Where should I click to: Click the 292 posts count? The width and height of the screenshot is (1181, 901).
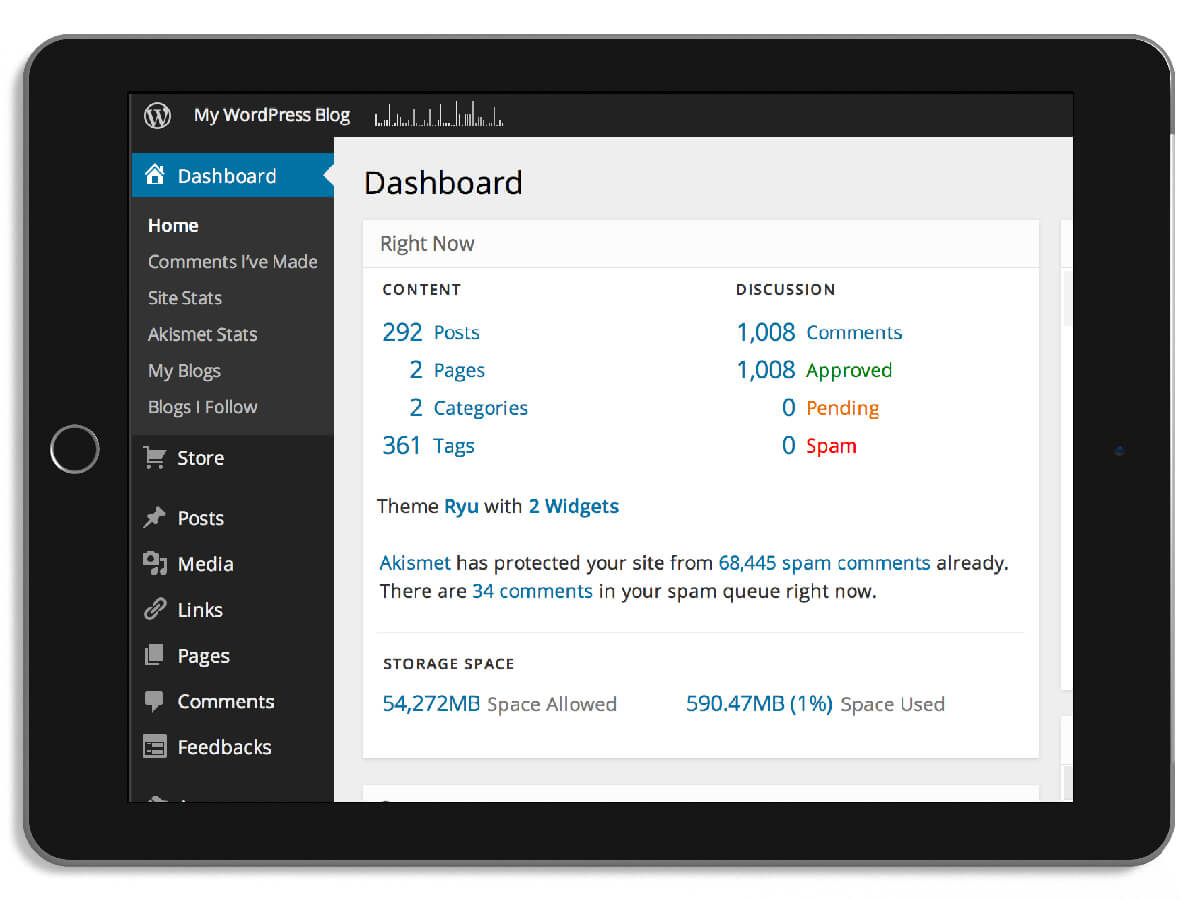(x=402, y=331)
